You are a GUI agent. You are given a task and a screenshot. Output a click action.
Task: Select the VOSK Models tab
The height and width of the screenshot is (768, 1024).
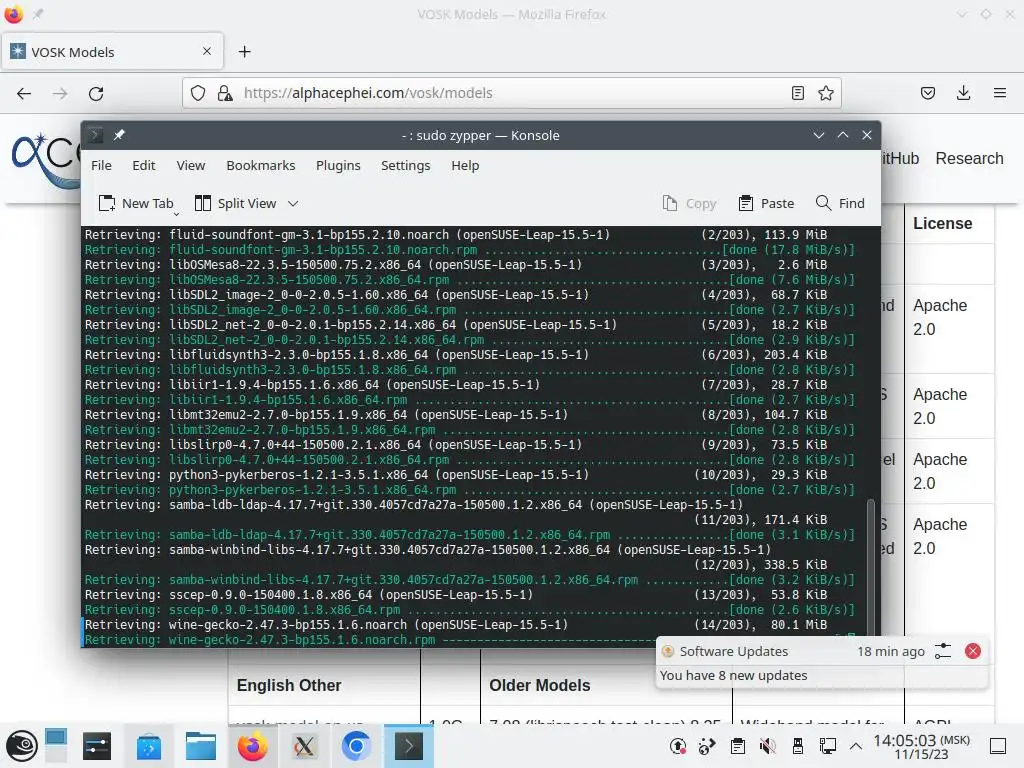(x=112, y=52)
